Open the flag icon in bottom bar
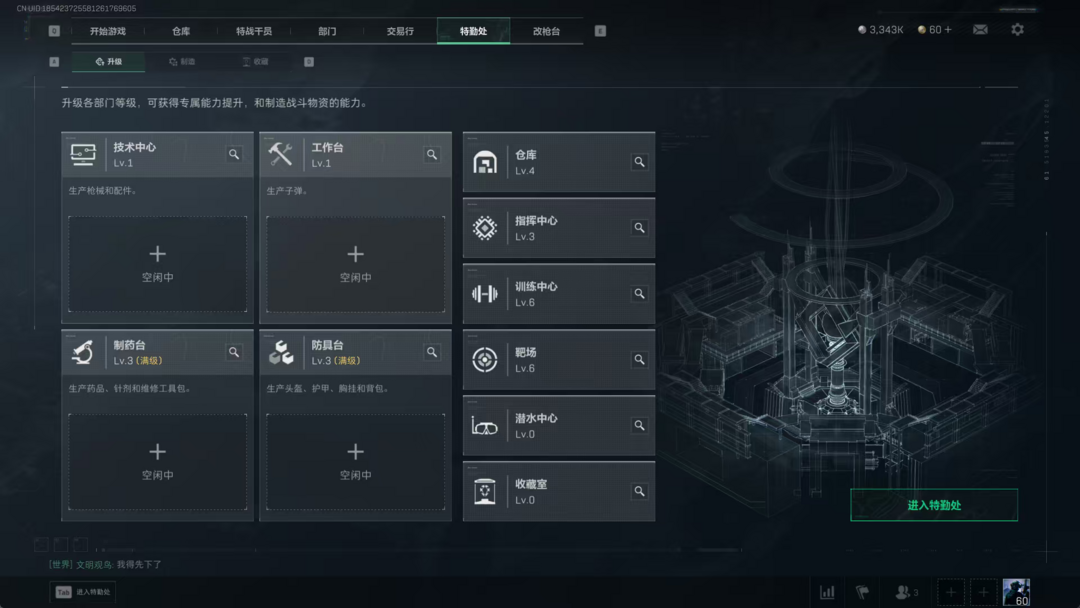 click(x=862, y=592)
